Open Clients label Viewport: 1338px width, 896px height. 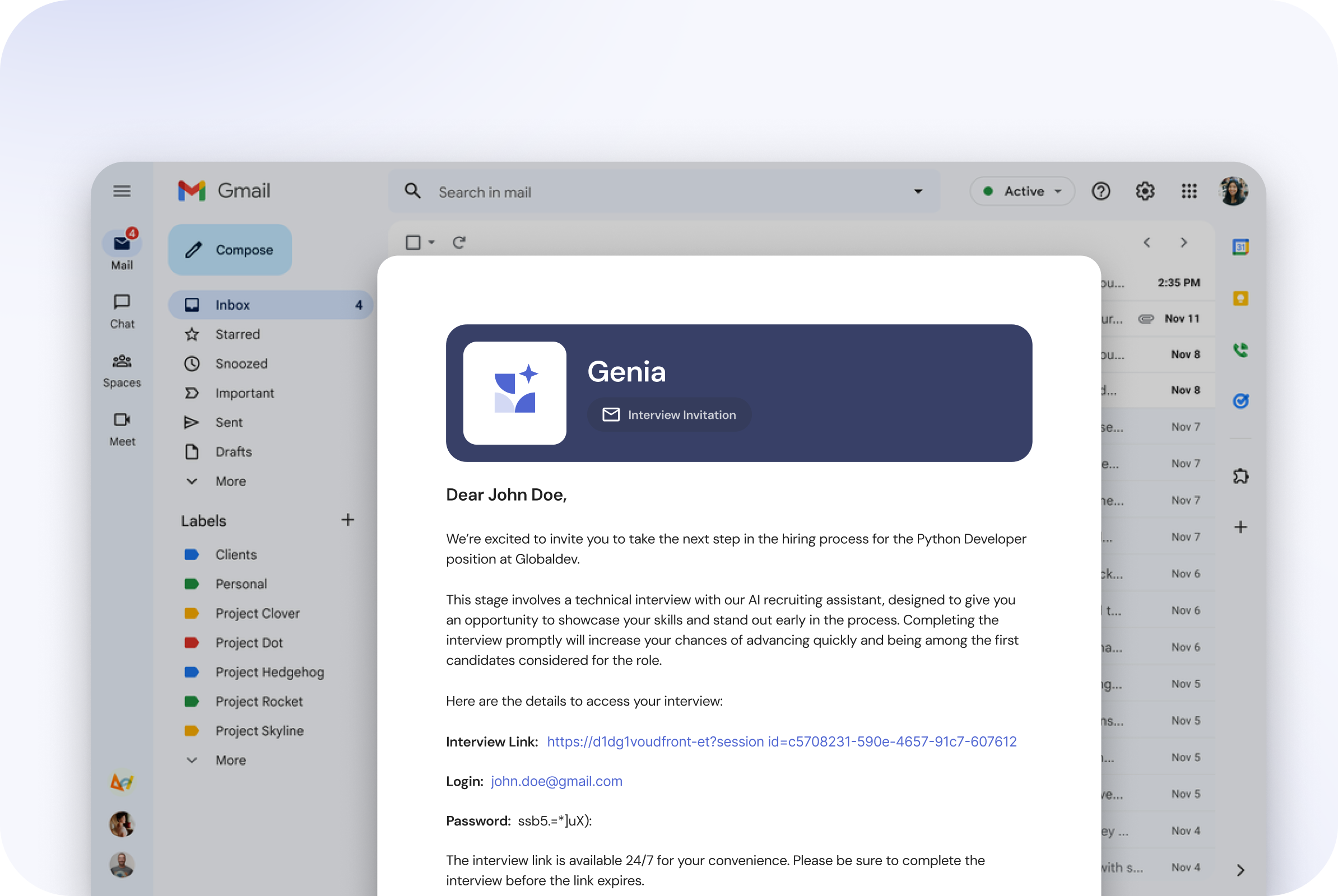[x=235, y=554]
